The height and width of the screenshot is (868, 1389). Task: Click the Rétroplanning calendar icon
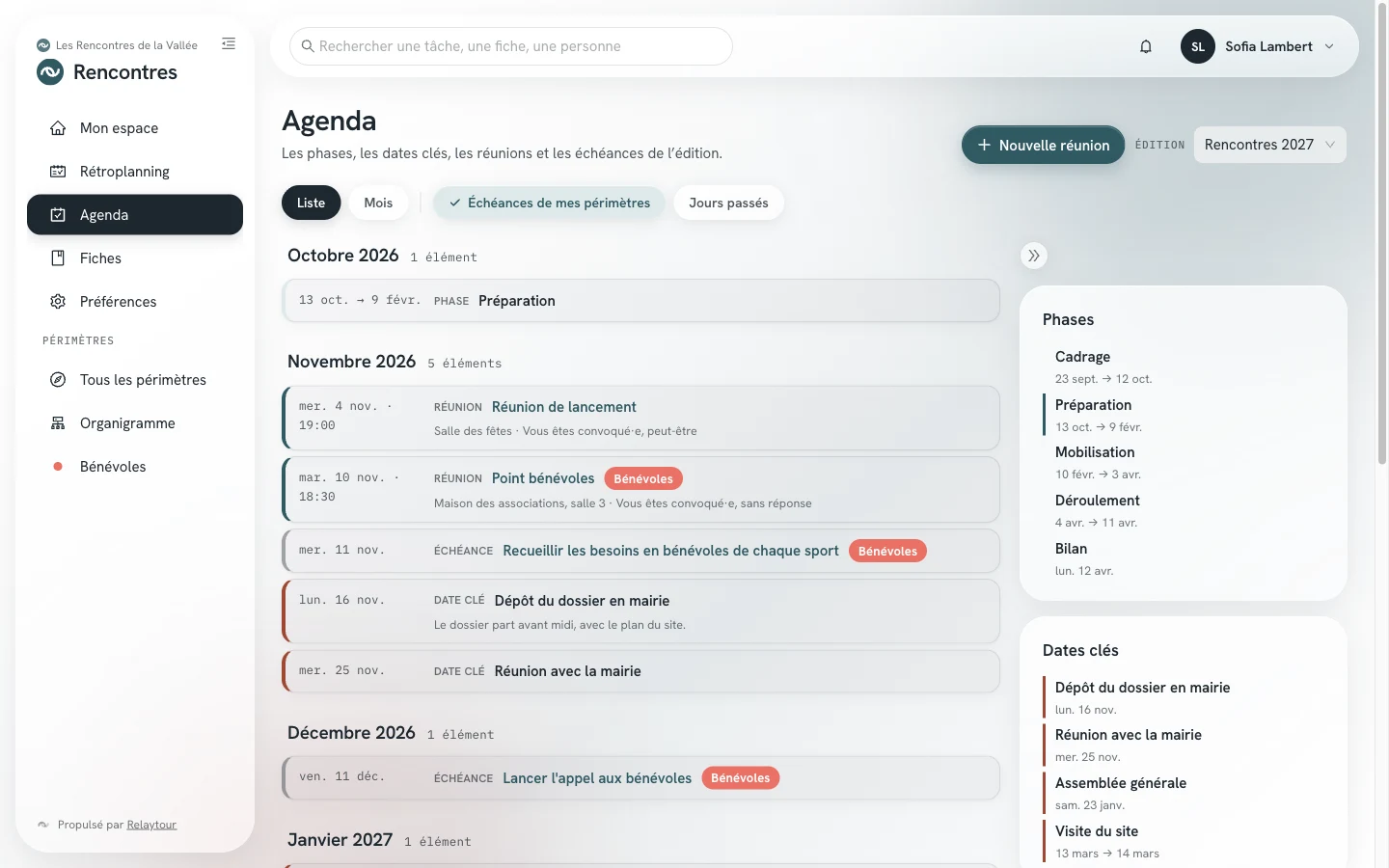[58, 172]
